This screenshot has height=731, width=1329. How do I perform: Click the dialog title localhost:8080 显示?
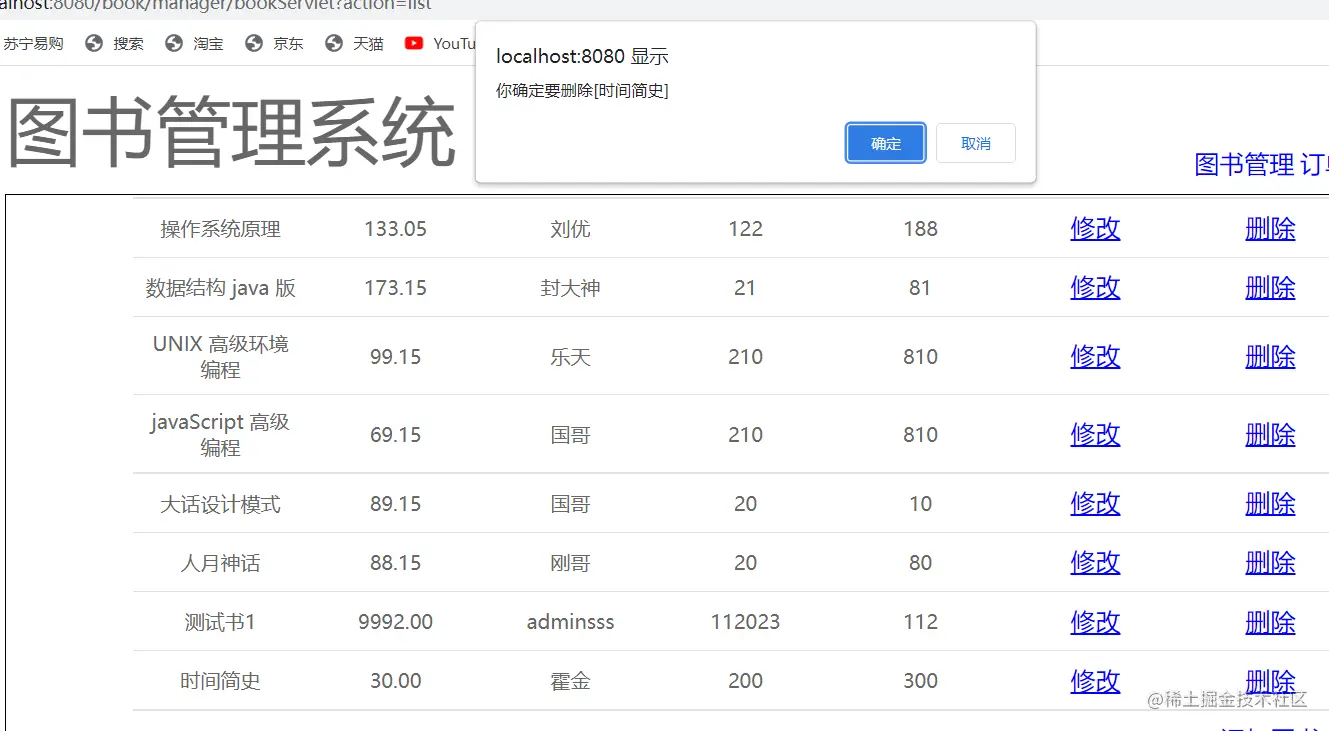pyautogui.click(x=582, y=56)
